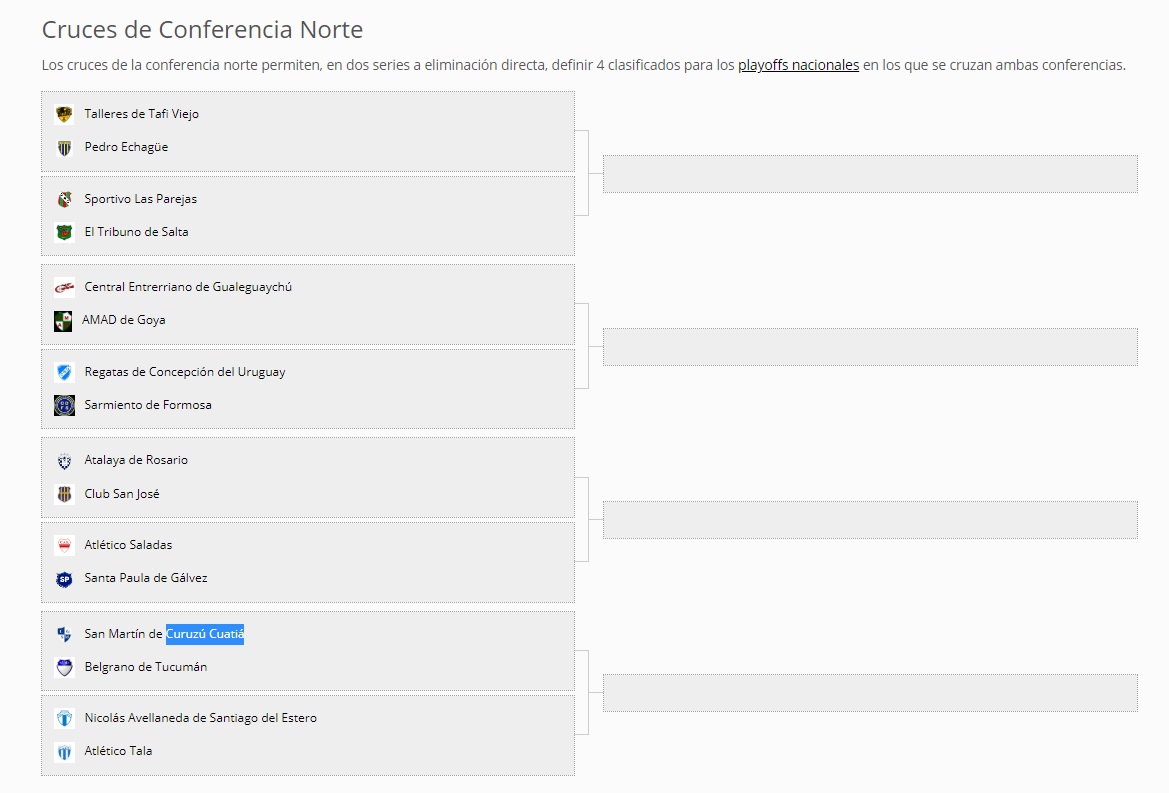Click the empty winner slot beside Talleres/Sportivo matchups
The image size is (1169, 793).
[x=870, y=174]
